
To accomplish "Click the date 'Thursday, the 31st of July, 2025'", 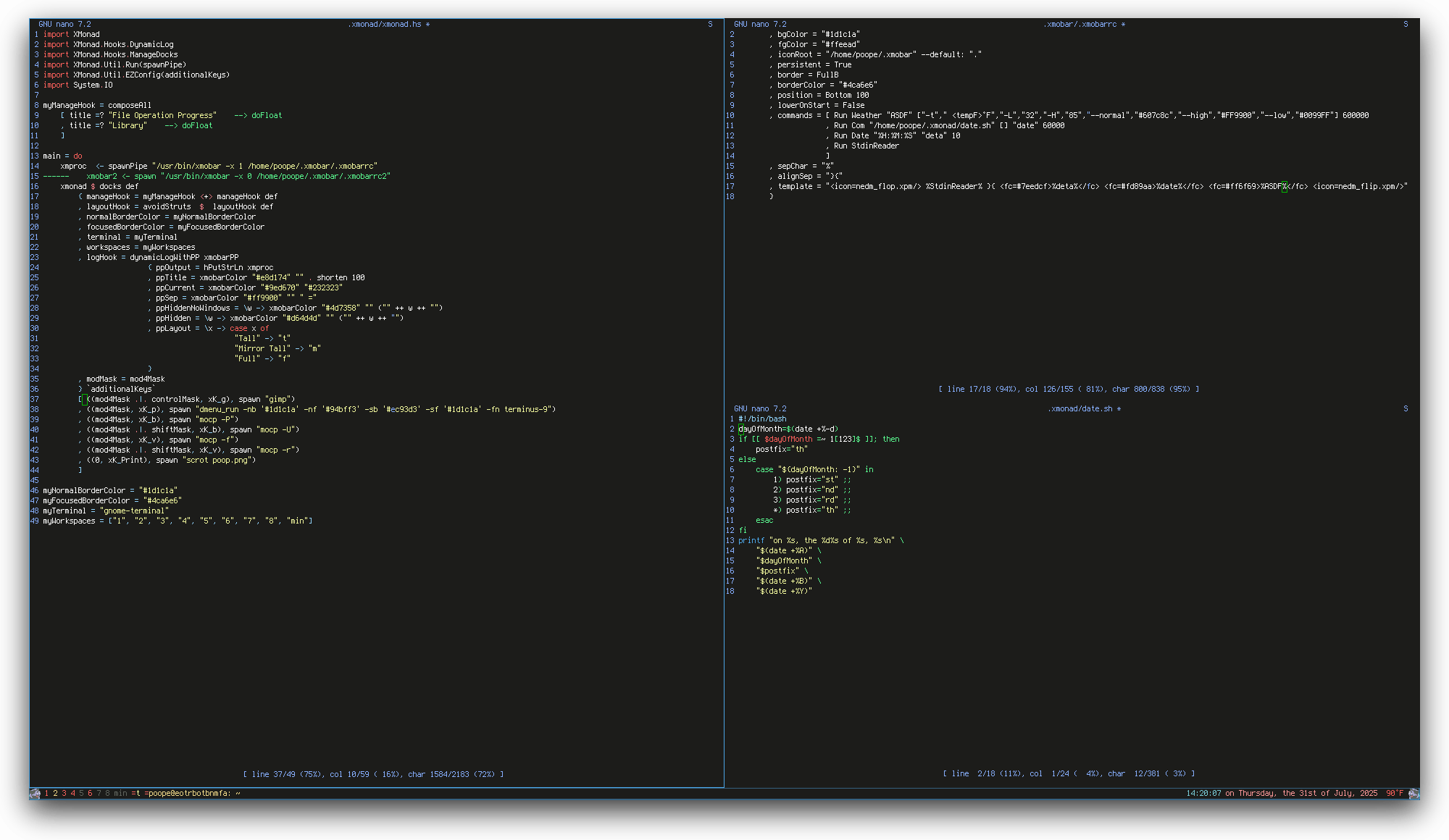I will coord(1308,794).
